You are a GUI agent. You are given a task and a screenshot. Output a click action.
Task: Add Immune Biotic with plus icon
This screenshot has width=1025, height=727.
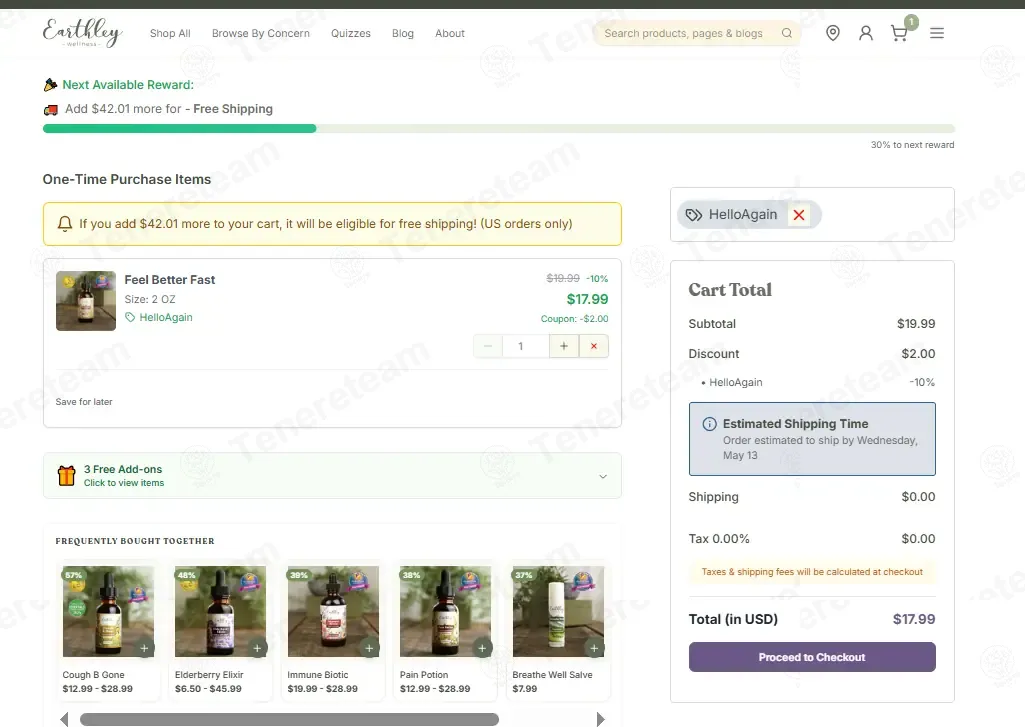tap(369, 649)
